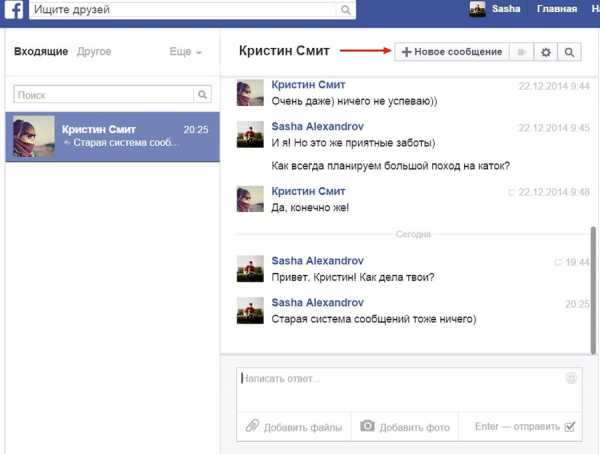Click the inbox search magnifier button

tap(202, 94)
